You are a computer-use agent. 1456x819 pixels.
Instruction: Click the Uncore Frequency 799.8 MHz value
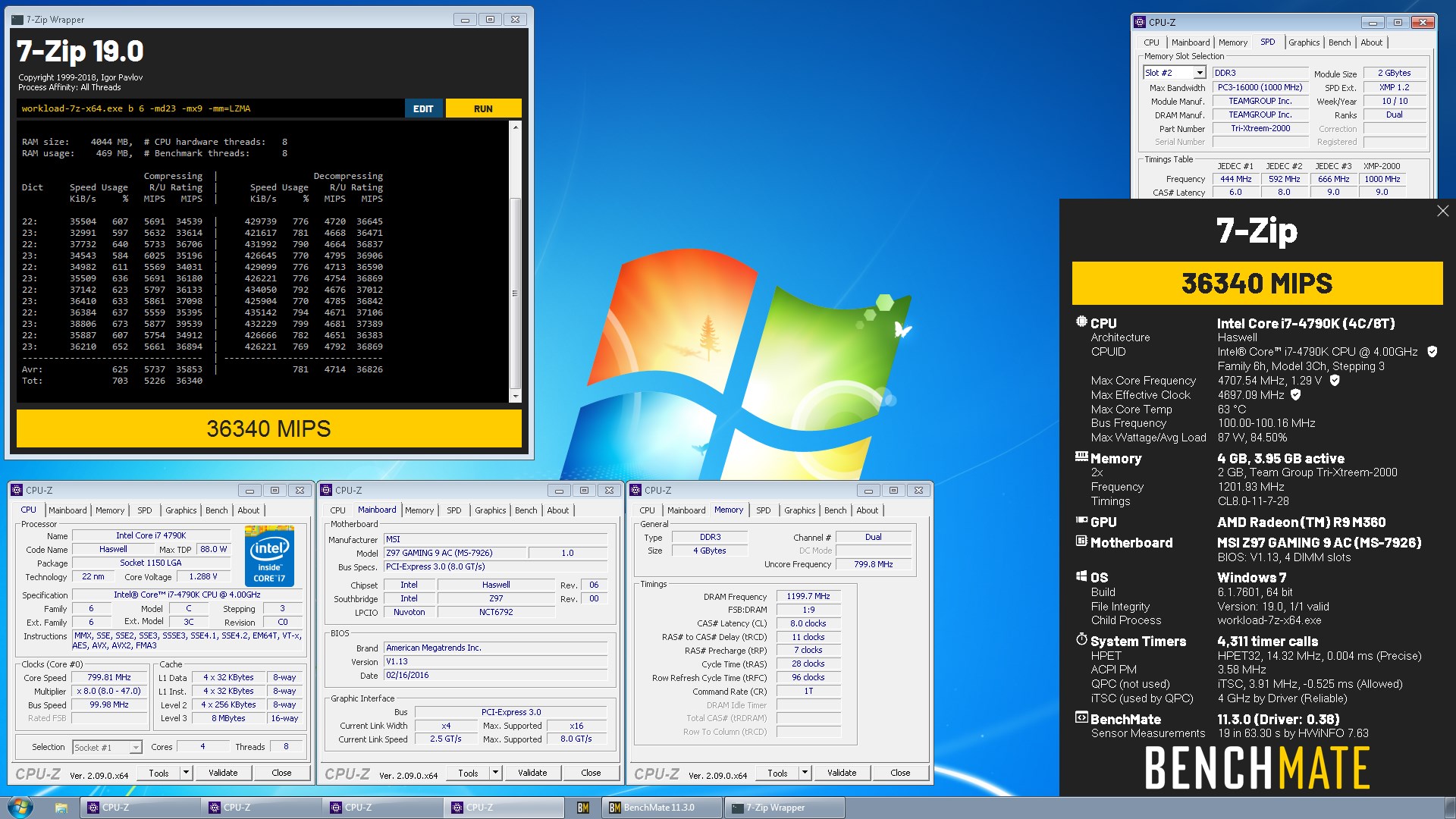point(873,564)
